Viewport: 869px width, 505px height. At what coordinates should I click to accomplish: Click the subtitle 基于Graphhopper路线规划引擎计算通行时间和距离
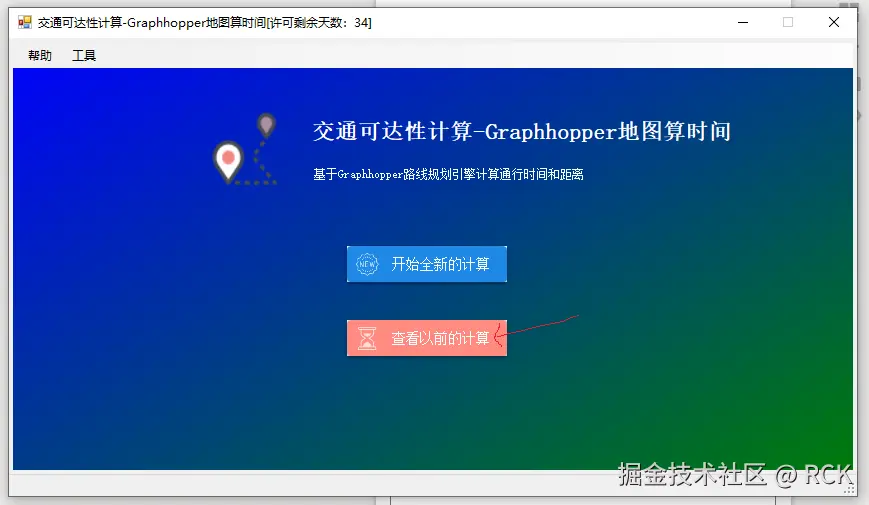[448, 175]
